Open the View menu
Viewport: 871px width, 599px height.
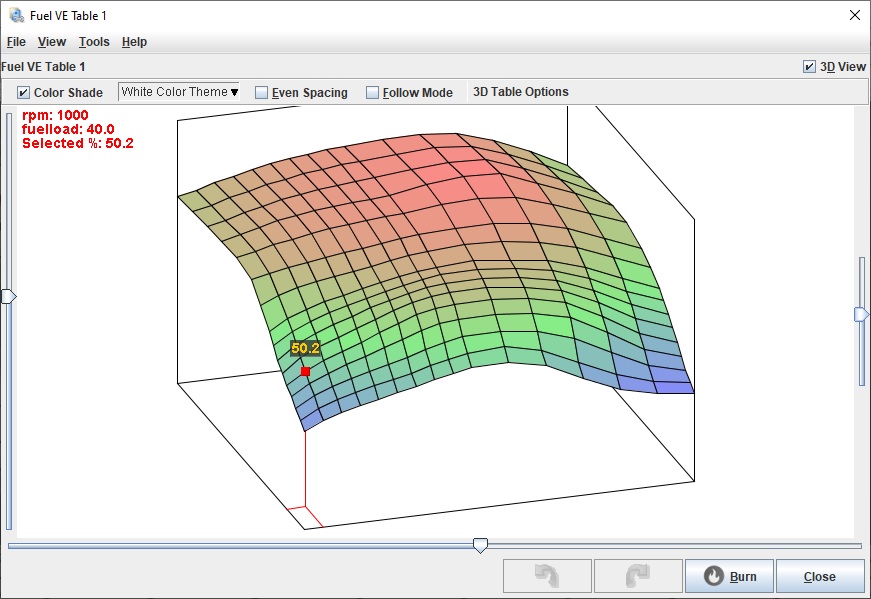click(x=52, y=42)
